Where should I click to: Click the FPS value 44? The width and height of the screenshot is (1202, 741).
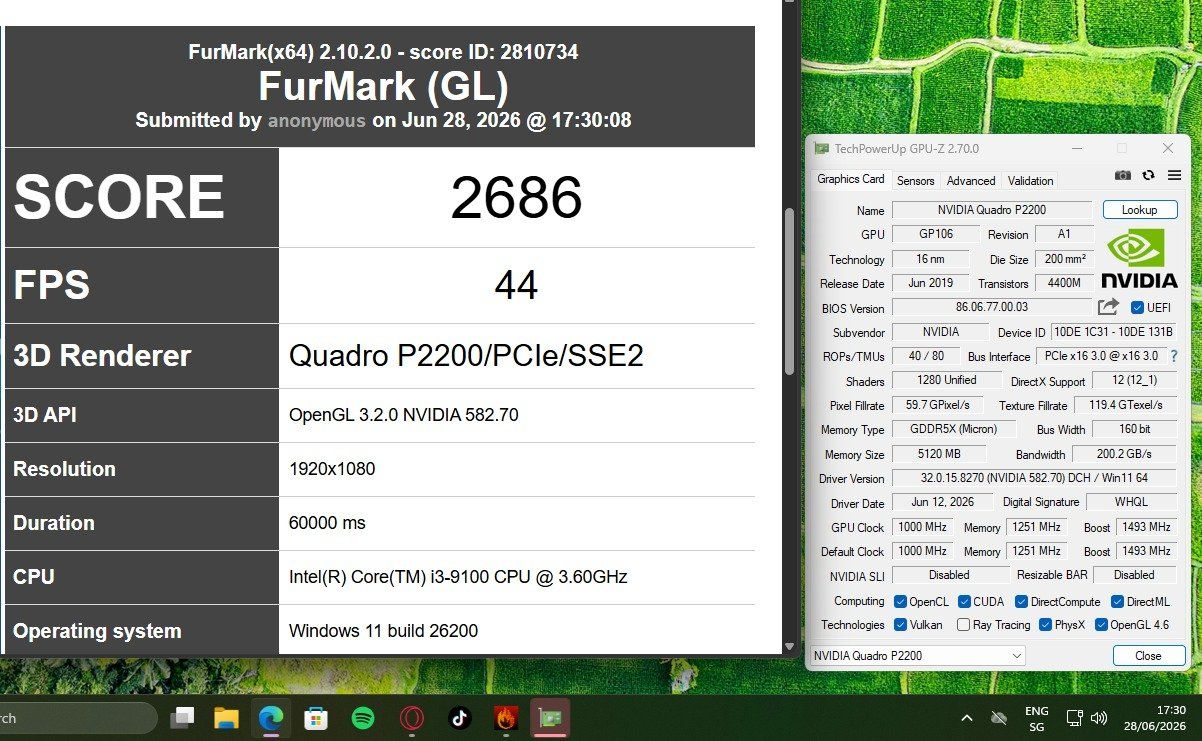pos(517,286)
